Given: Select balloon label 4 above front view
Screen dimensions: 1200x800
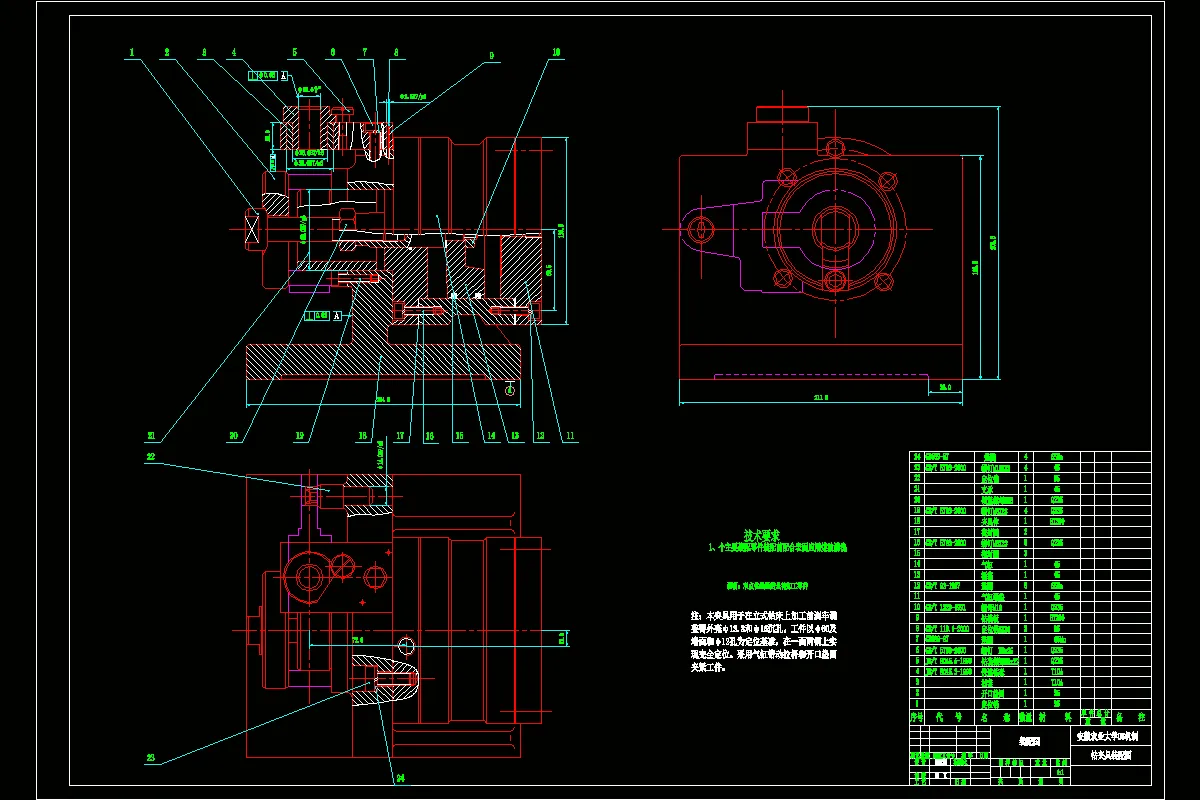Looking at the screenshot, I should click(x=233, y=51).
